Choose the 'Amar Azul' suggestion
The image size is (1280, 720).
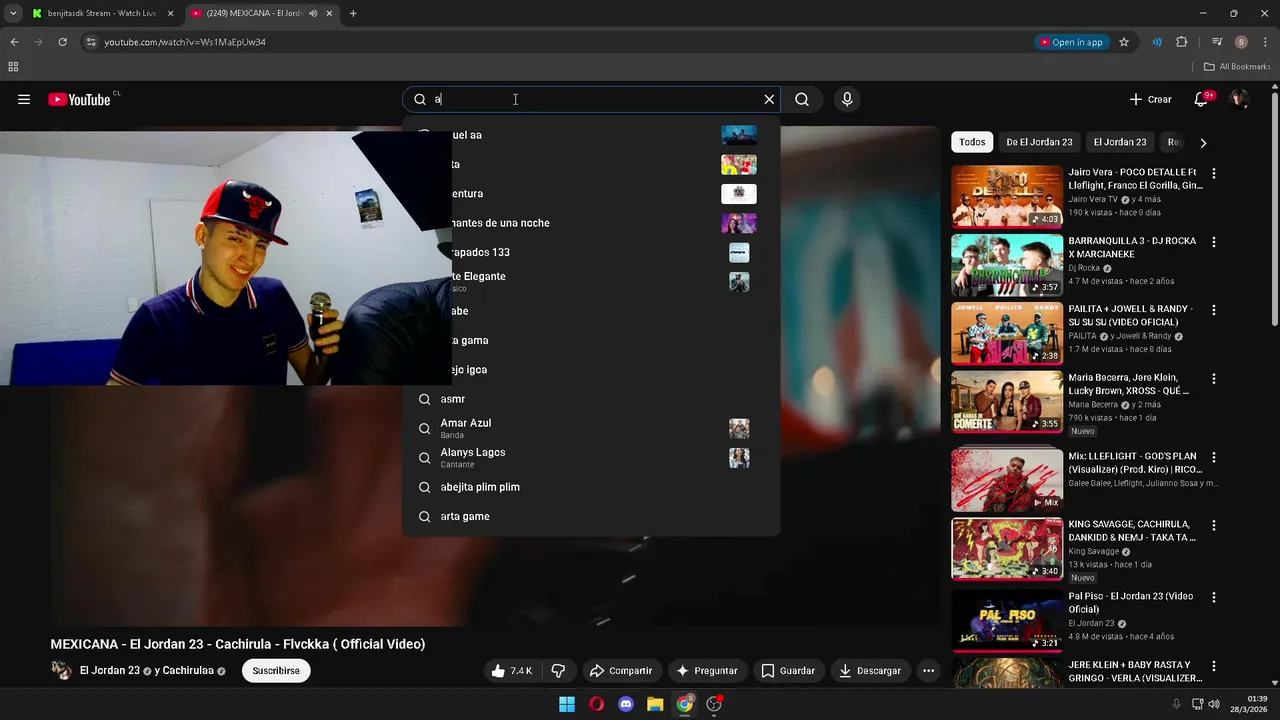[591, 428]
